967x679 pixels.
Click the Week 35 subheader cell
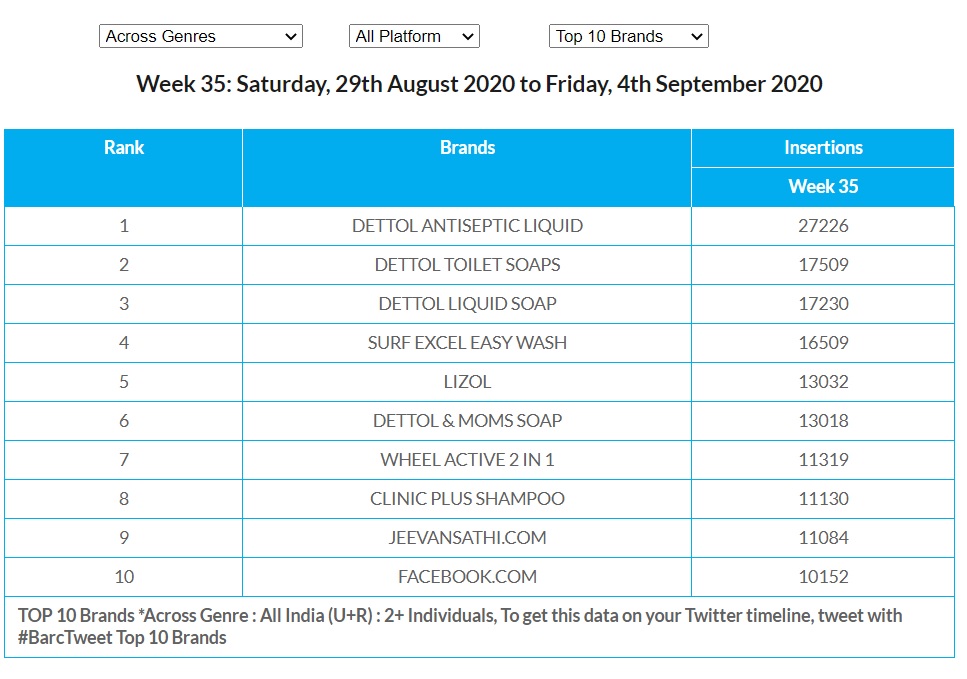click(x=823, y=186)
